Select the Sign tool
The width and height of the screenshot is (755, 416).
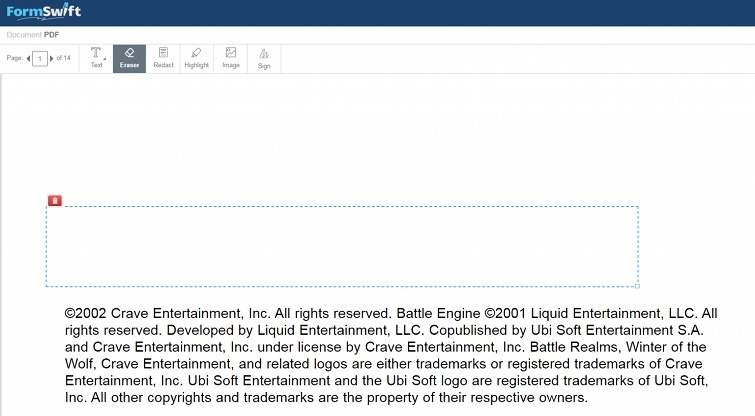click(x=264, y=58)
